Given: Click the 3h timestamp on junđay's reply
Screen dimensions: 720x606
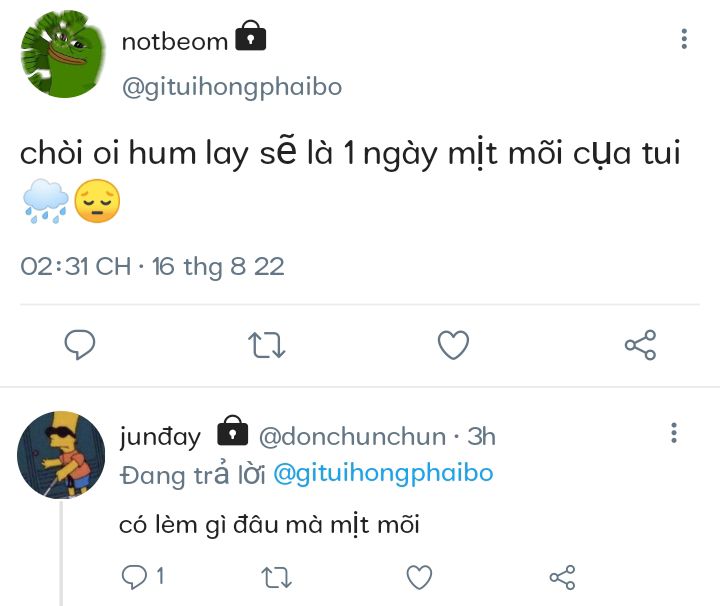Looking at the screenshot, I should point(482,437).
